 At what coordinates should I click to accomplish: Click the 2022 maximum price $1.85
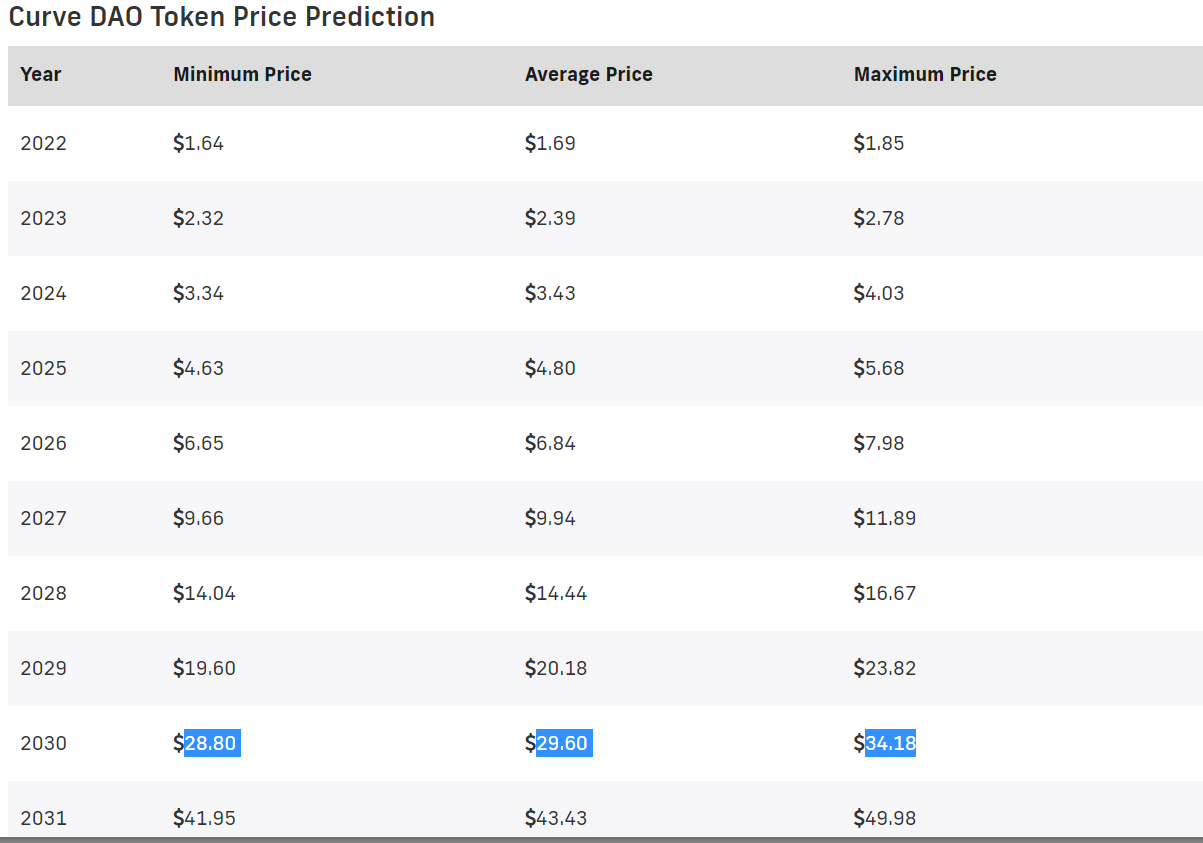pos(879,143)
